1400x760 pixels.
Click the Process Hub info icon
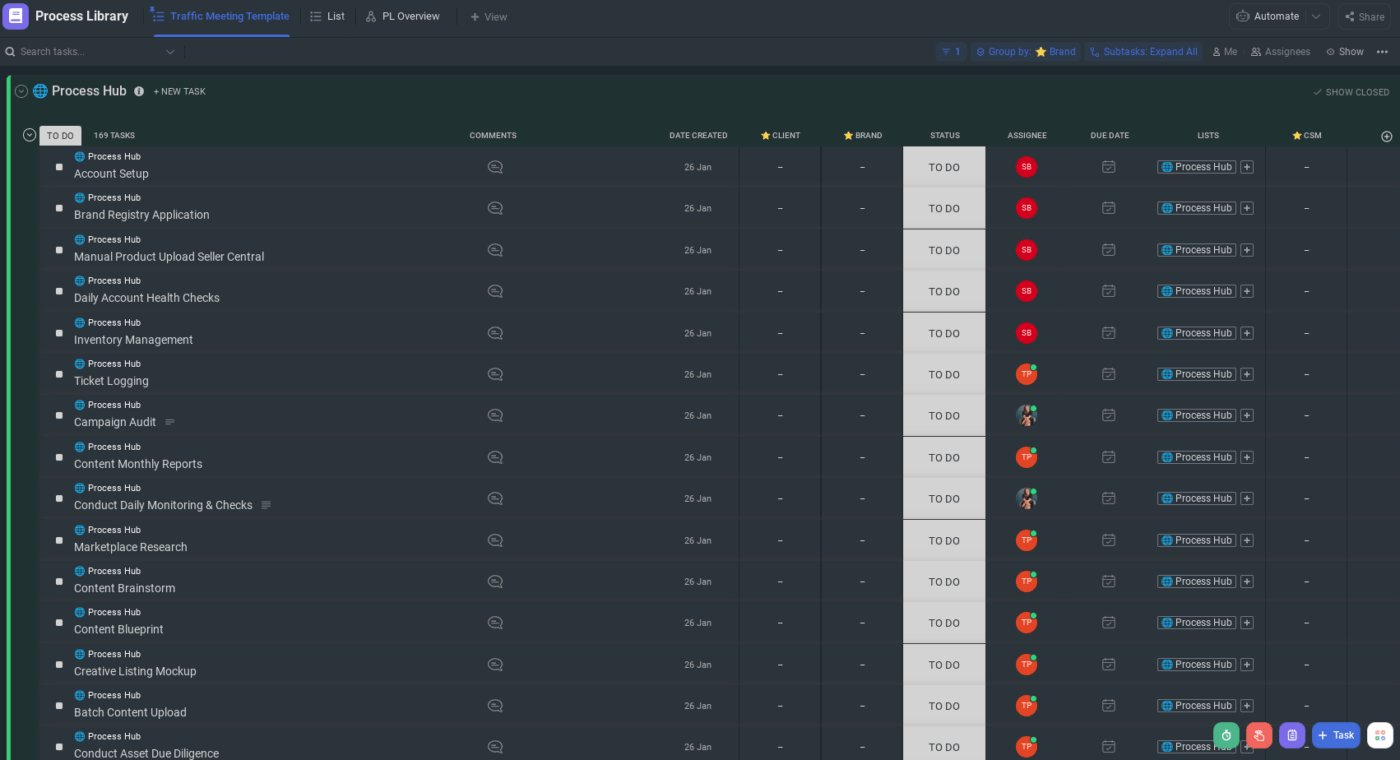(x=139, y=91)
